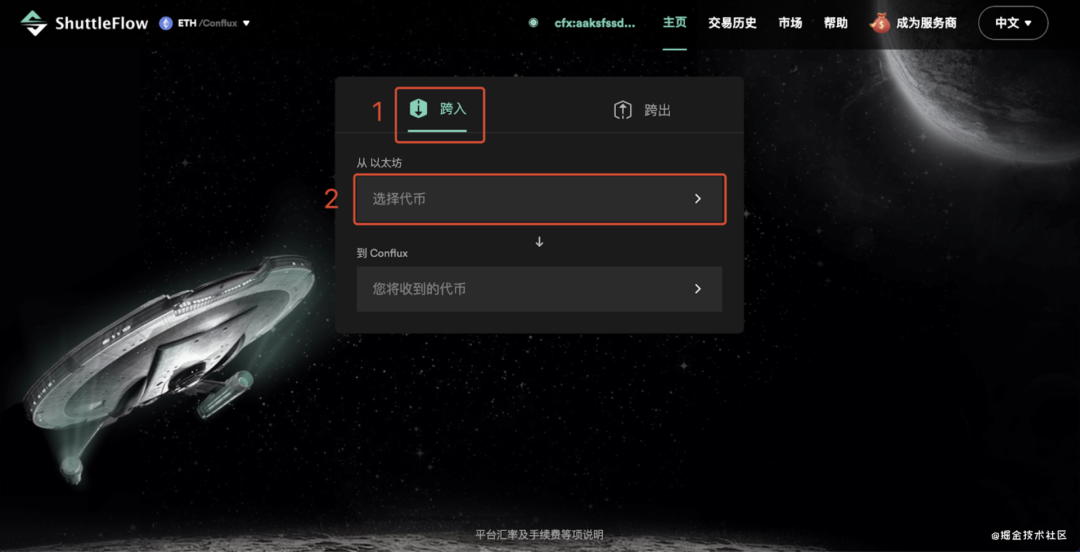Click the cross-out shield icon
This screenshot has height=552, width=1080.
(623, 110)
